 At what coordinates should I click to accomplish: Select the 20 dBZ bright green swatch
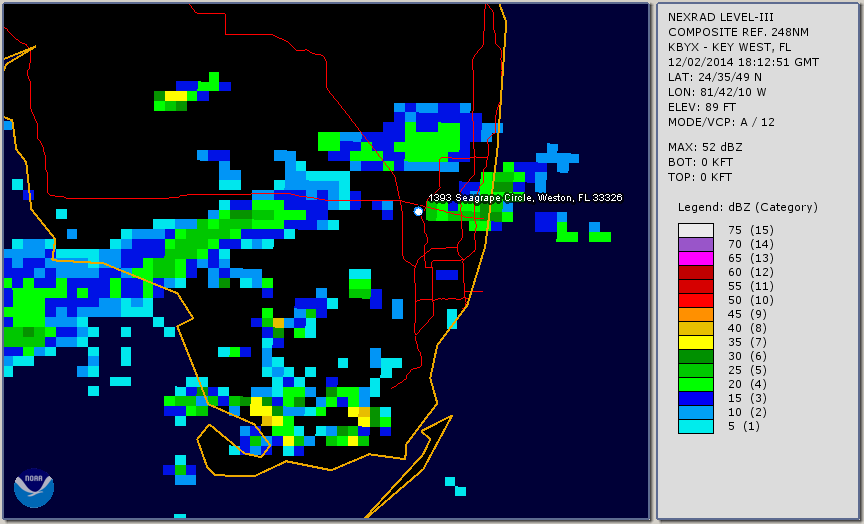695,385
